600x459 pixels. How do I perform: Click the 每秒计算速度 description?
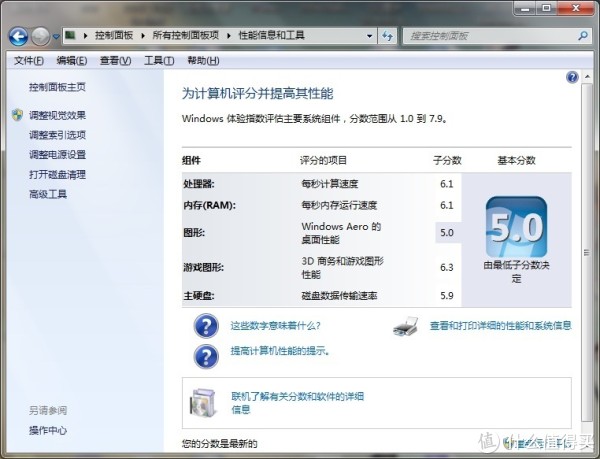pos(329,184)
